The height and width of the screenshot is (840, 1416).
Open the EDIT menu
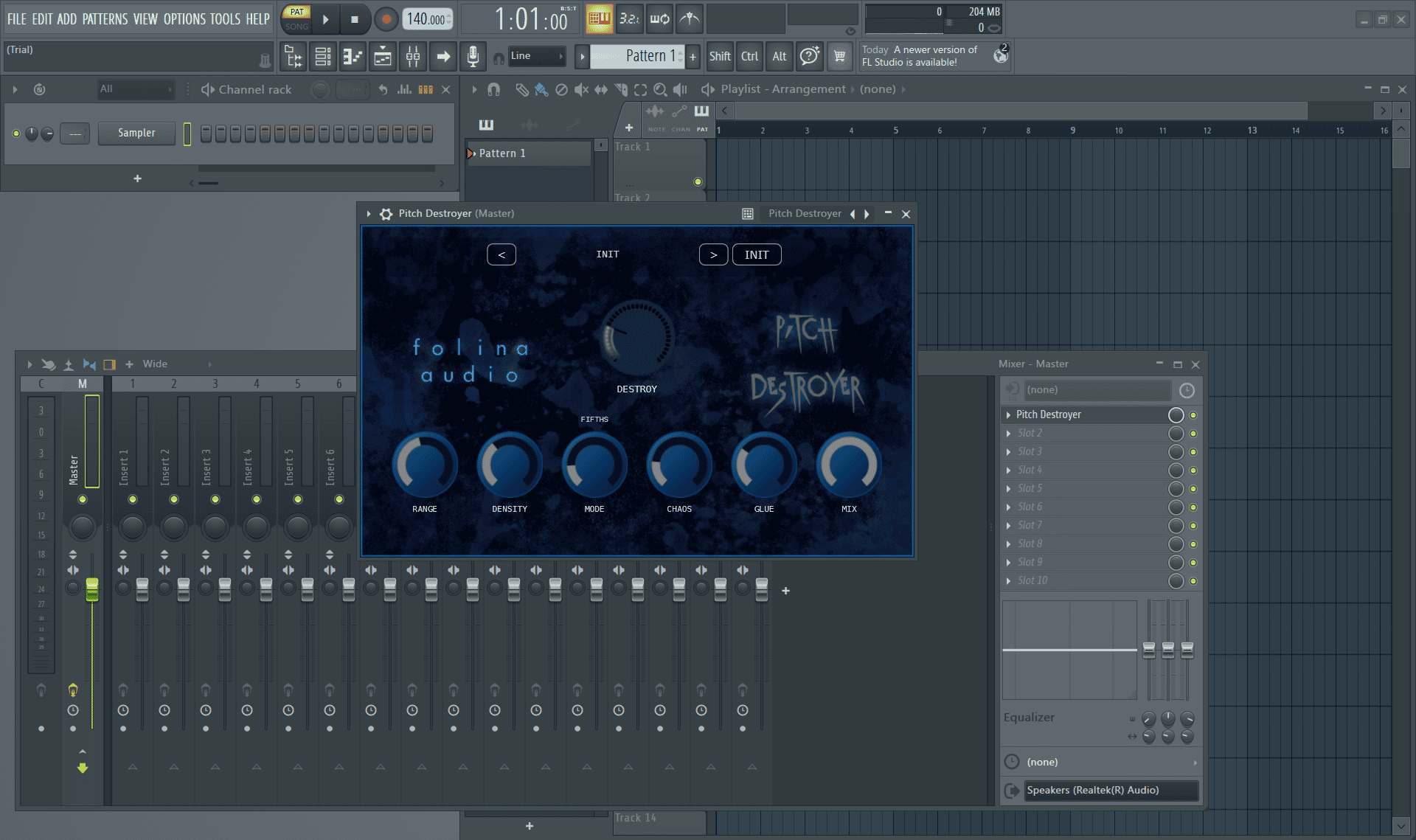pos(42,19)
